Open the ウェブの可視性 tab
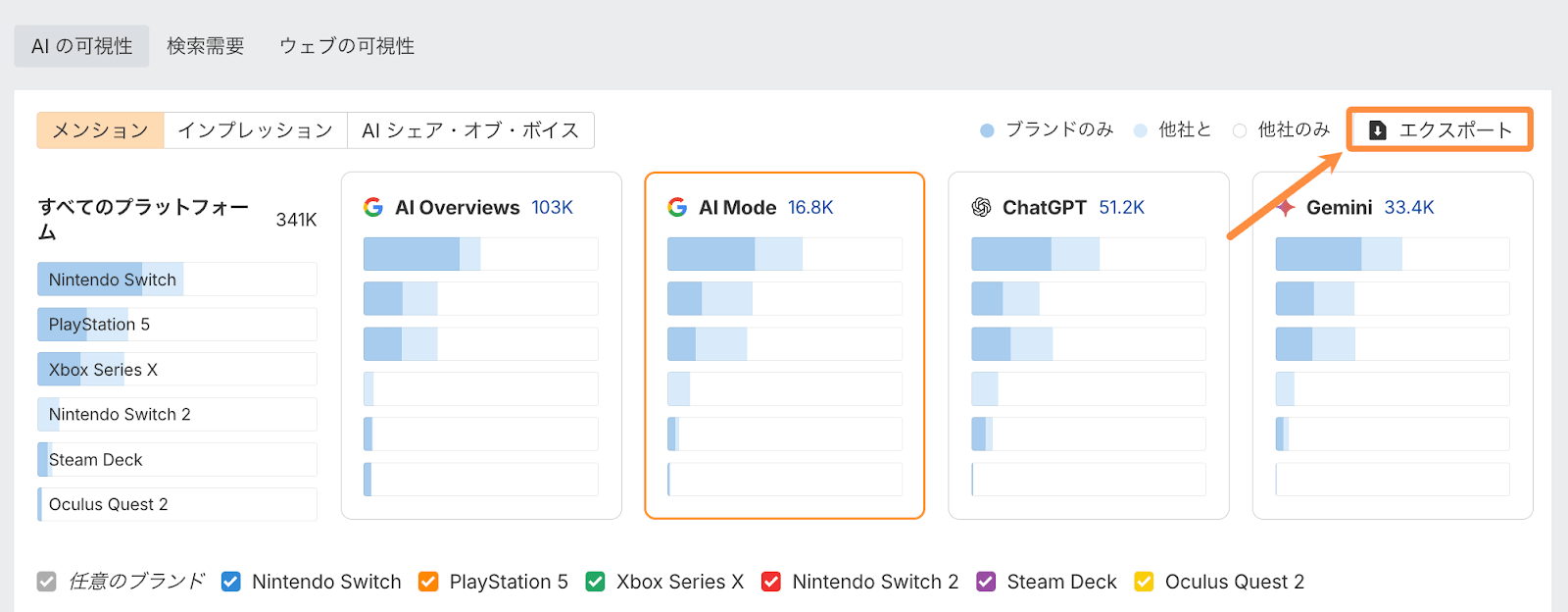The width and height of the screenshot is (1568, 612). (x=347, y=46)
